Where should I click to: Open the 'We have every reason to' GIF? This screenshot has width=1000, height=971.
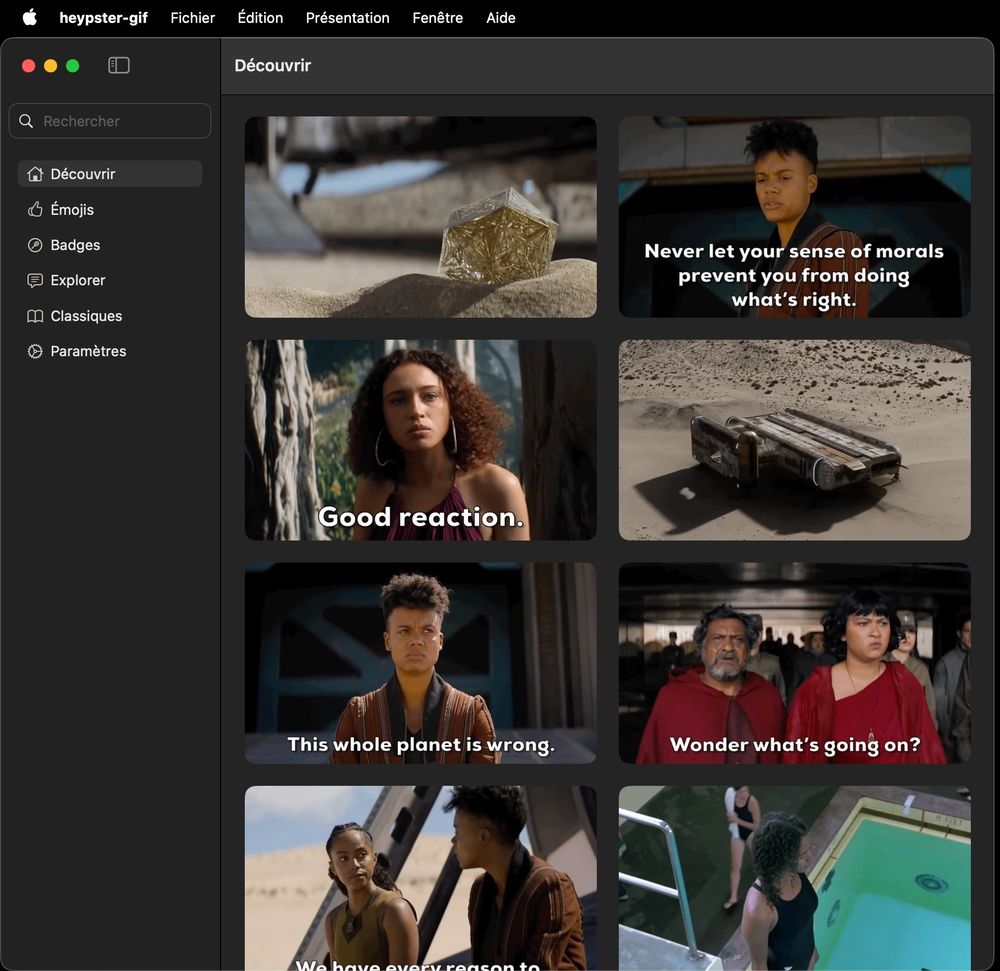pyautogui.click(x=421, y=878)
